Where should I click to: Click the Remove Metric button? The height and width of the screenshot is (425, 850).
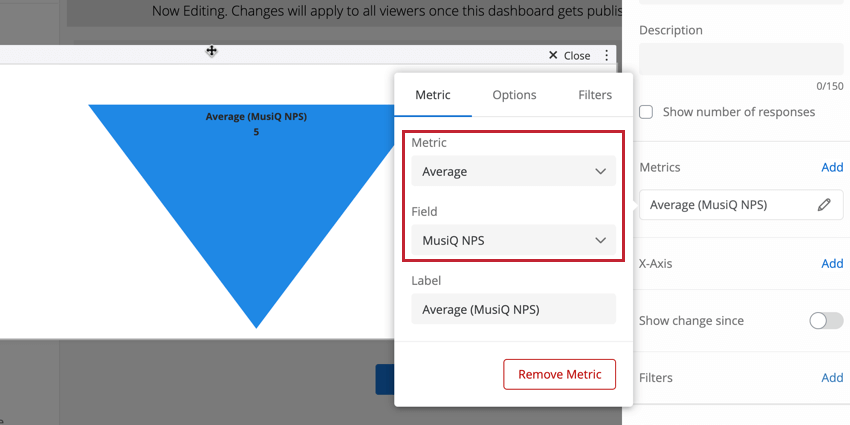[x=559, y=374]
